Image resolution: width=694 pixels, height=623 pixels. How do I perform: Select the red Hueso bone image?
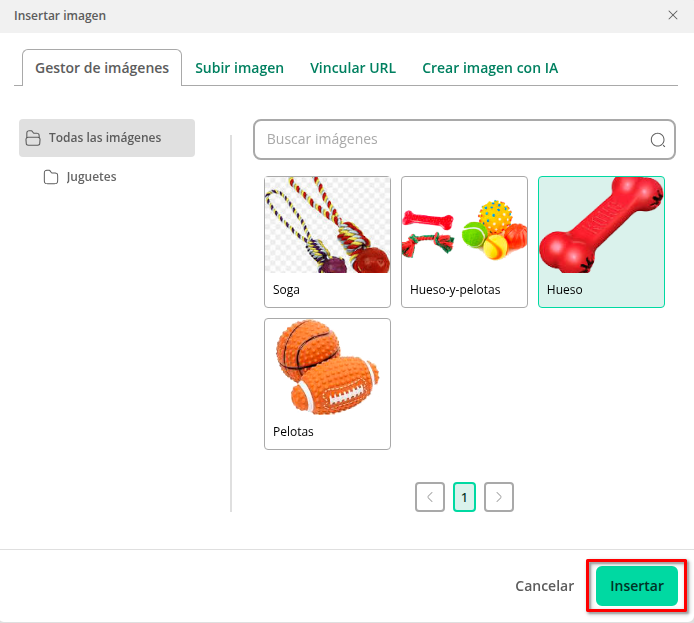coord(601,242)
